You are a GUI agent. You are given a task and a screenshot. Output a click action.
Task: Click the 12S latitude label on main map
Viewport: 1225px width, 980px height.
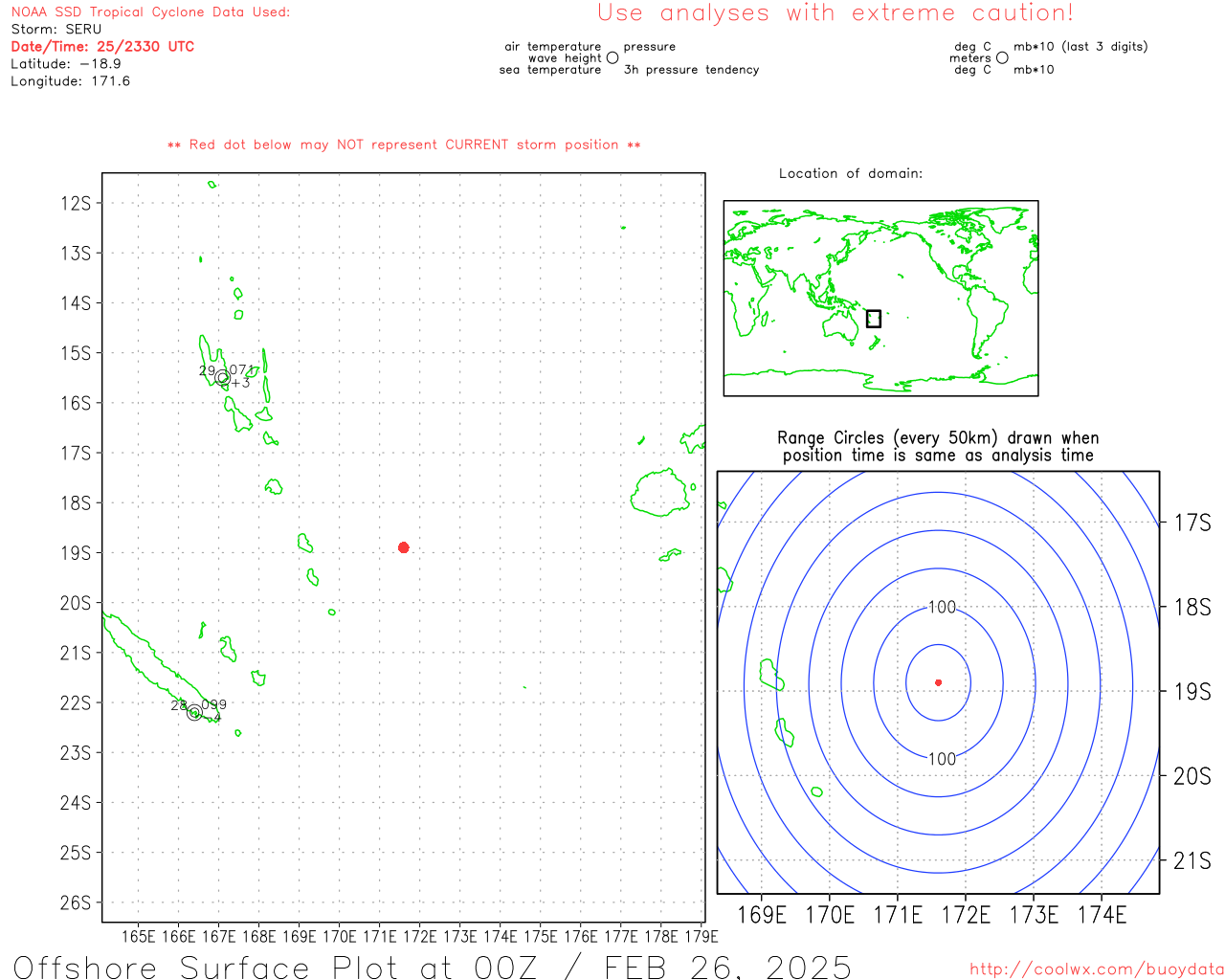tap(76, 203)
